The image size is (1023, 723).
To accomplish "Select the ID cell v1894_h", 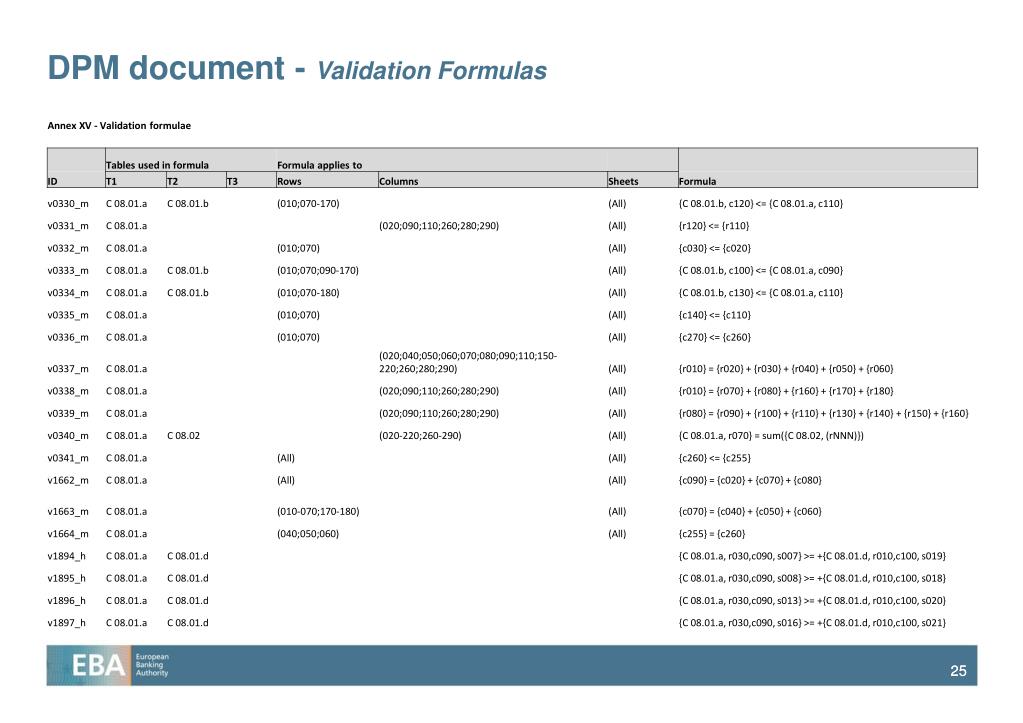I will pyautogui.click(x=67, y=556).
